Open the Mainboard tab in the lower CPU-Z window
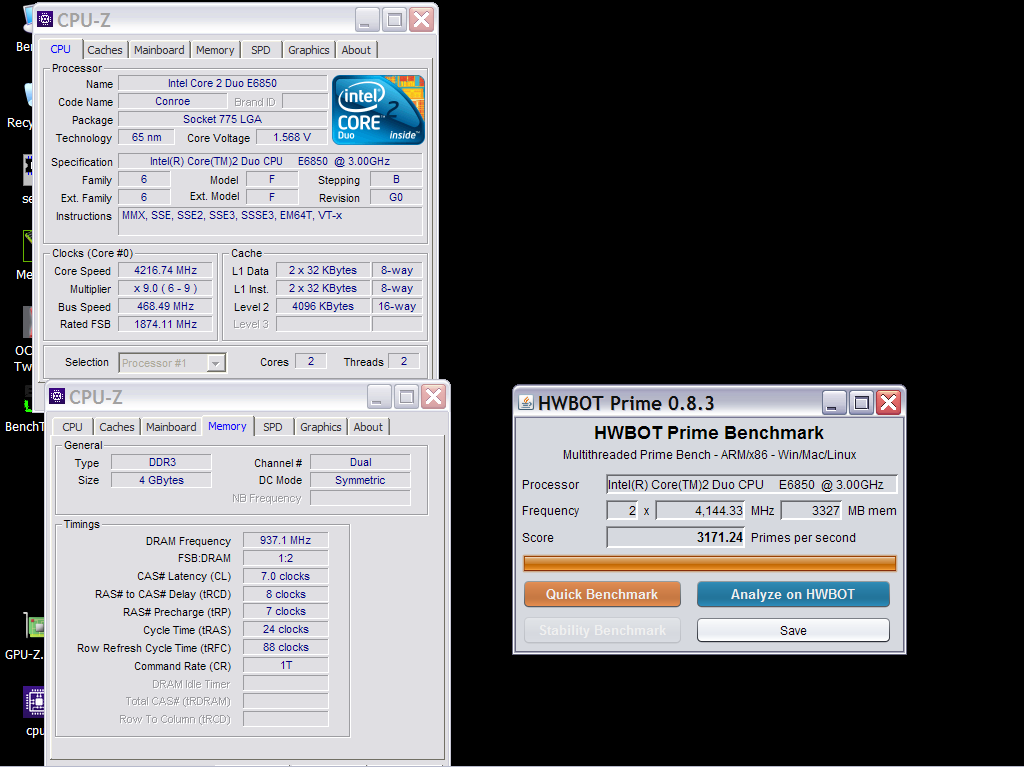The height and width of the screenshot is (768, 1024). (171, 427)
